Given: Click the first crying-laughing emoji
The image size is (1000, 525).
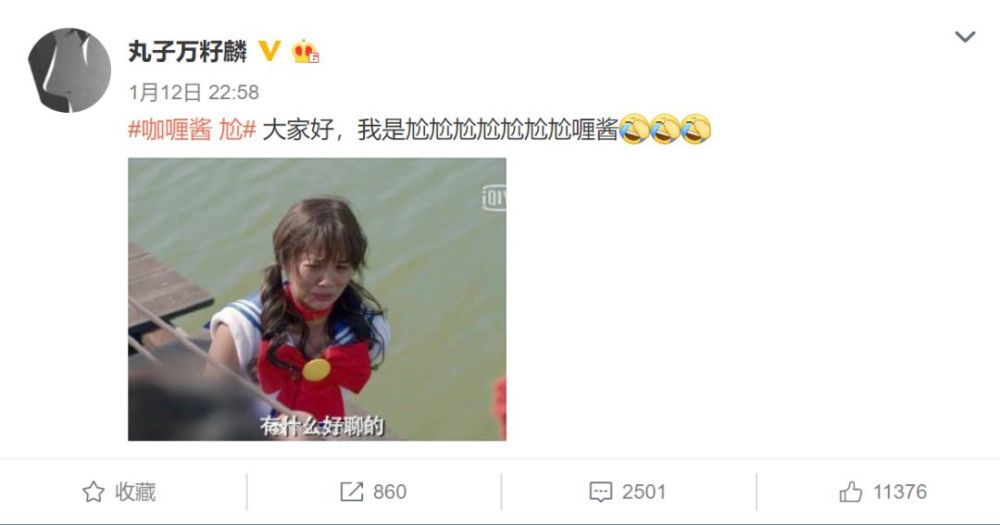Looking at the screenshot, I should [x=634, y=129].
